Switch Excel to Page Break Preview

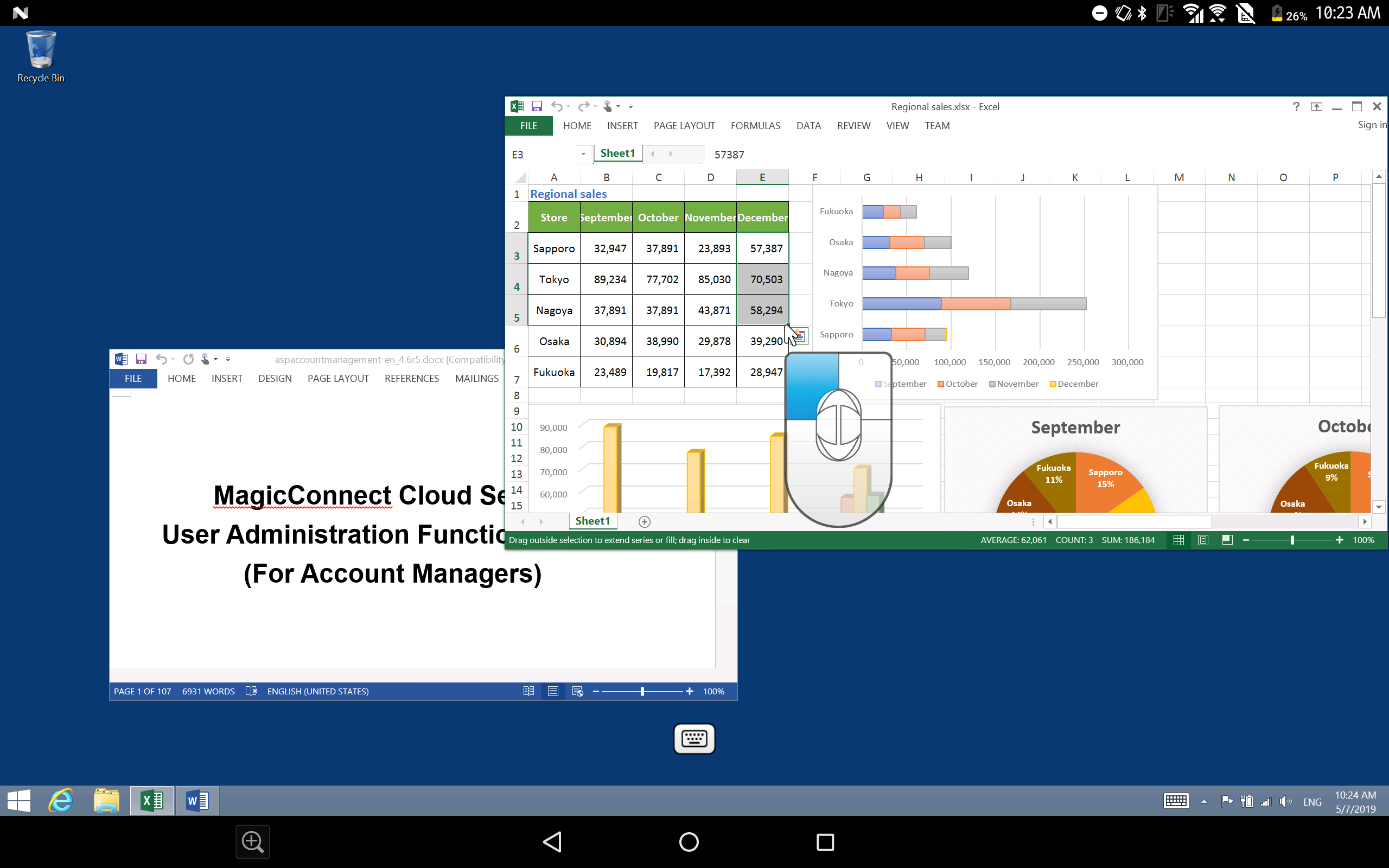(x=1227, y=540)
